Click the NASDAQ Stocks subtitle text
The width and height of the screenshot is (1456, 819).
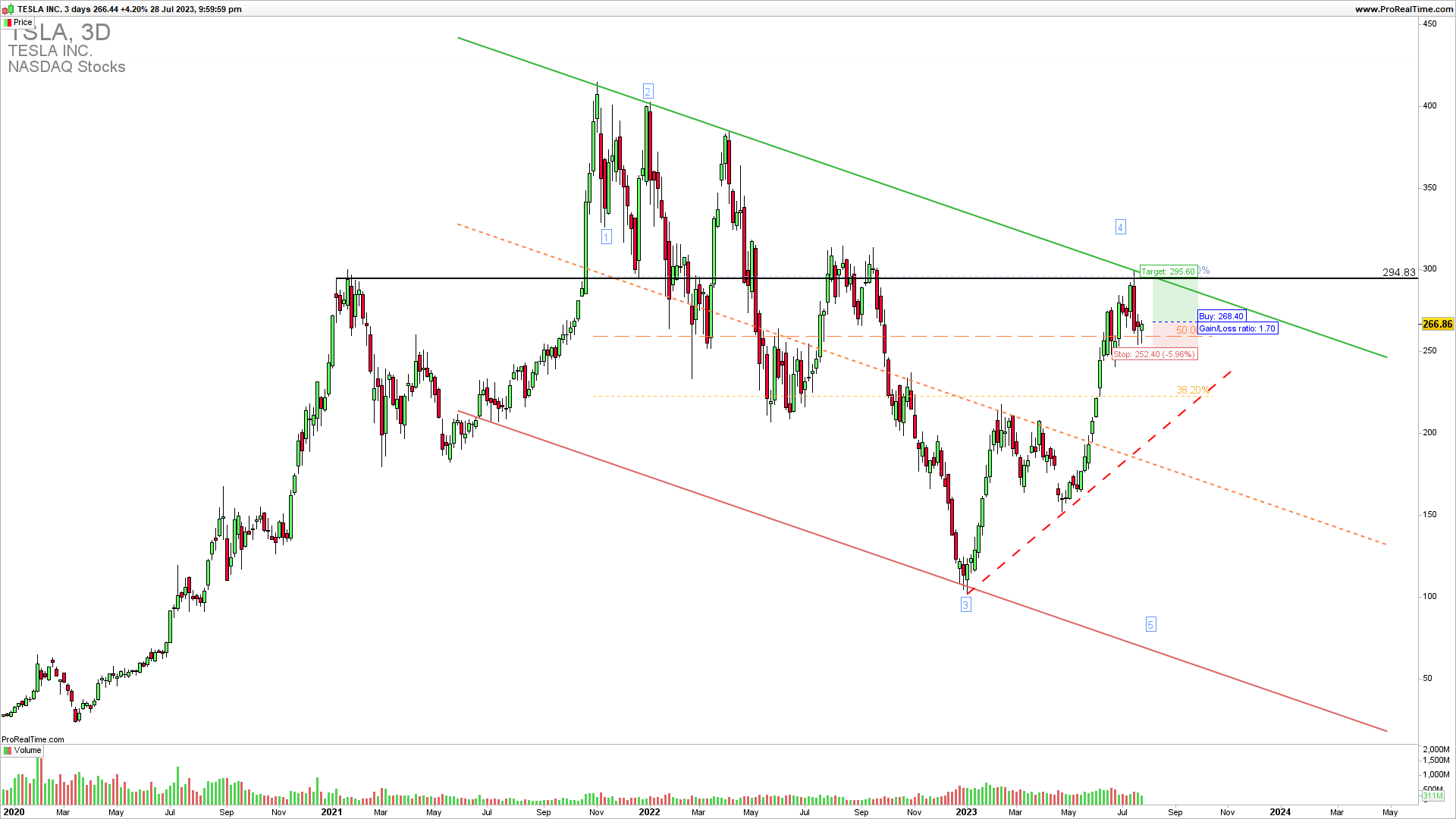click(x=67, y=67)
